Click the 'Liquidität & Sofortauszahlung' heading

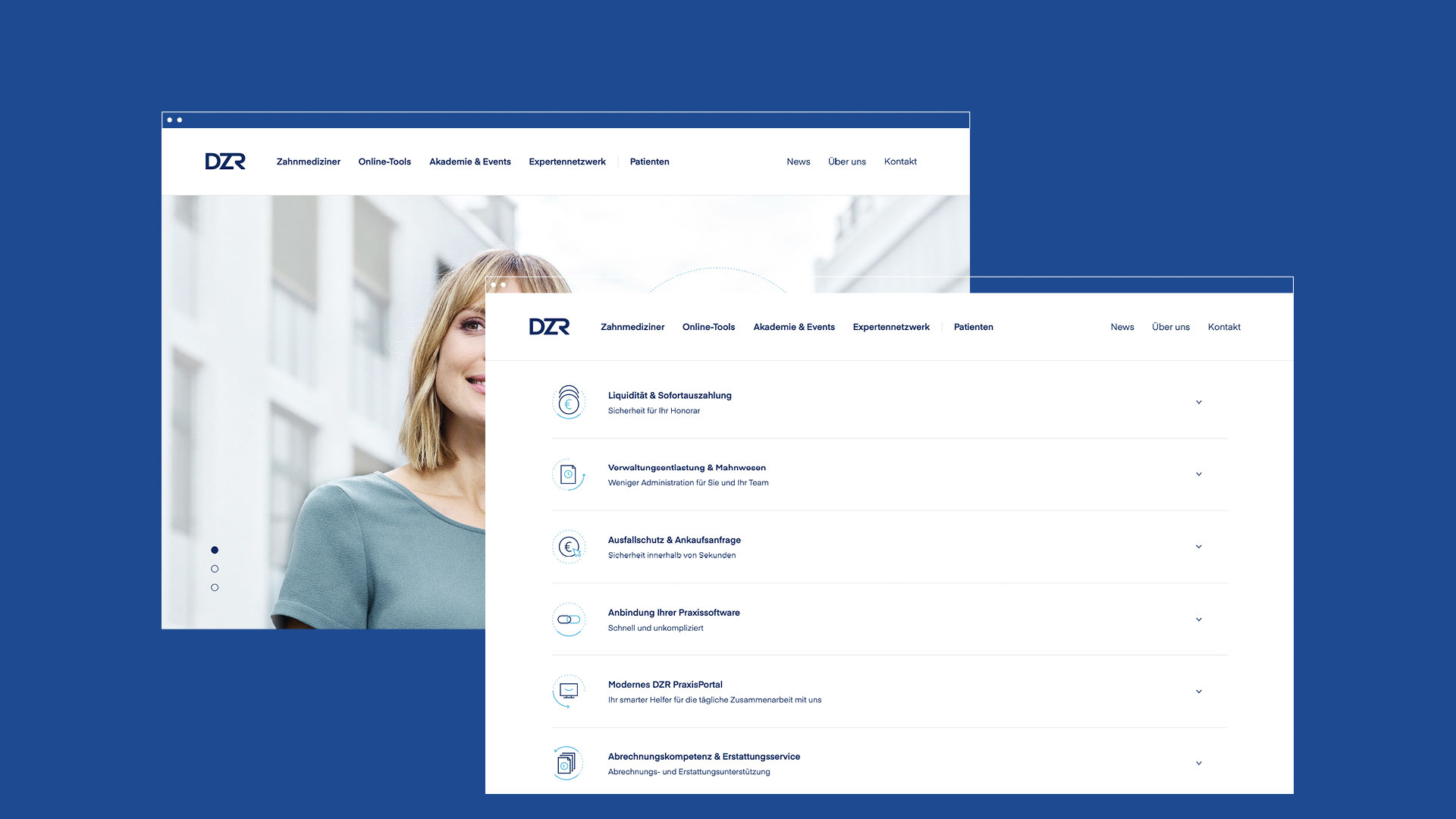click(670, 395)
